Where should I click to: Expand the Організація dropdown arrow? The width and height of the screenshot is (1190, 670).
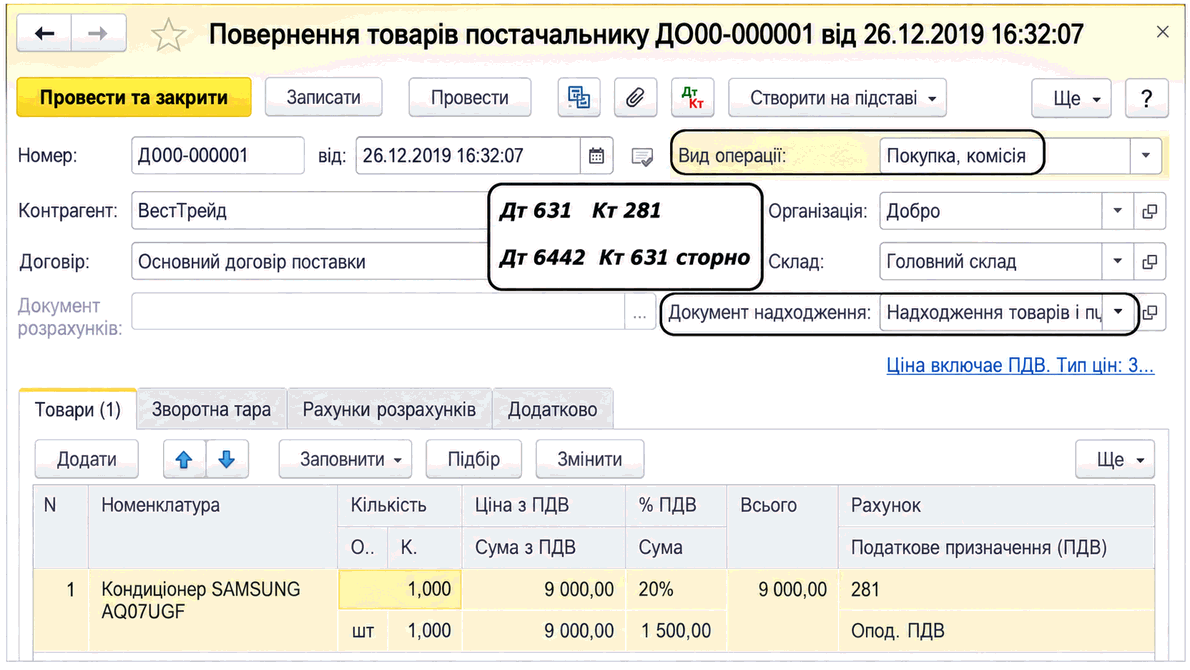(1118, 211)
